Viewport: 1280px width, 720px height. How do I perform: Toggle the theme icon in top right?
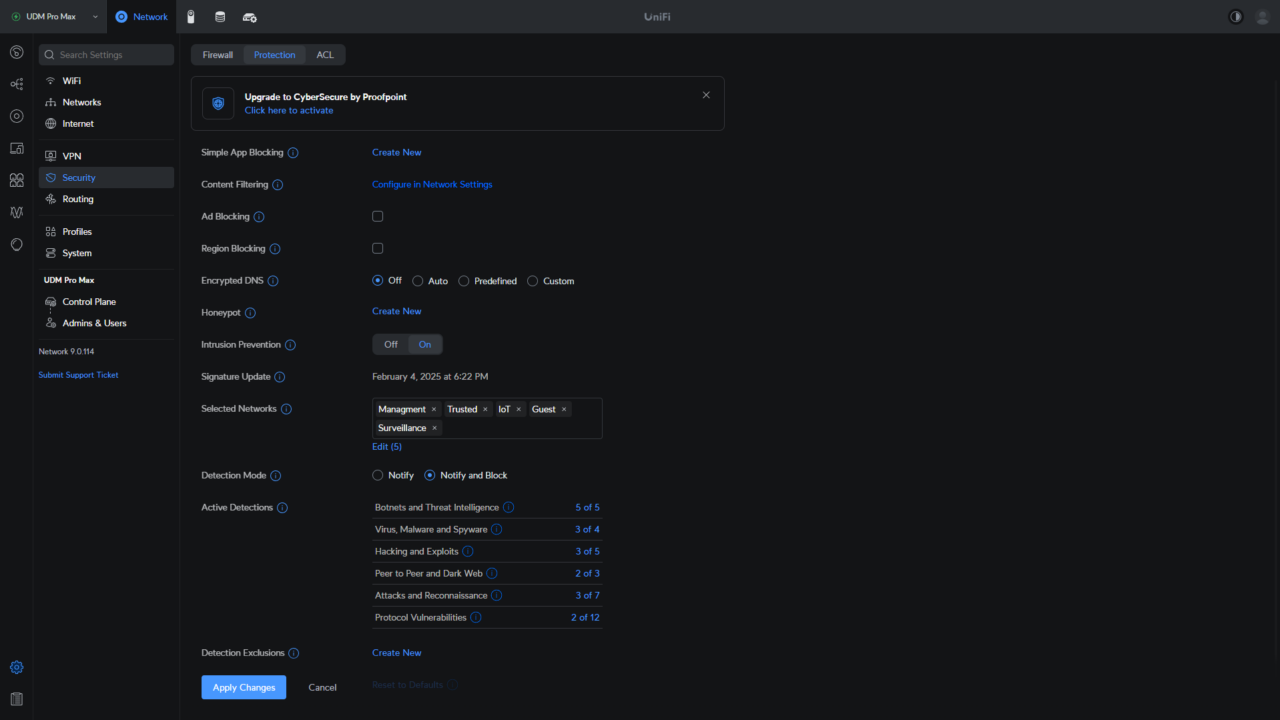[1235, 17]
